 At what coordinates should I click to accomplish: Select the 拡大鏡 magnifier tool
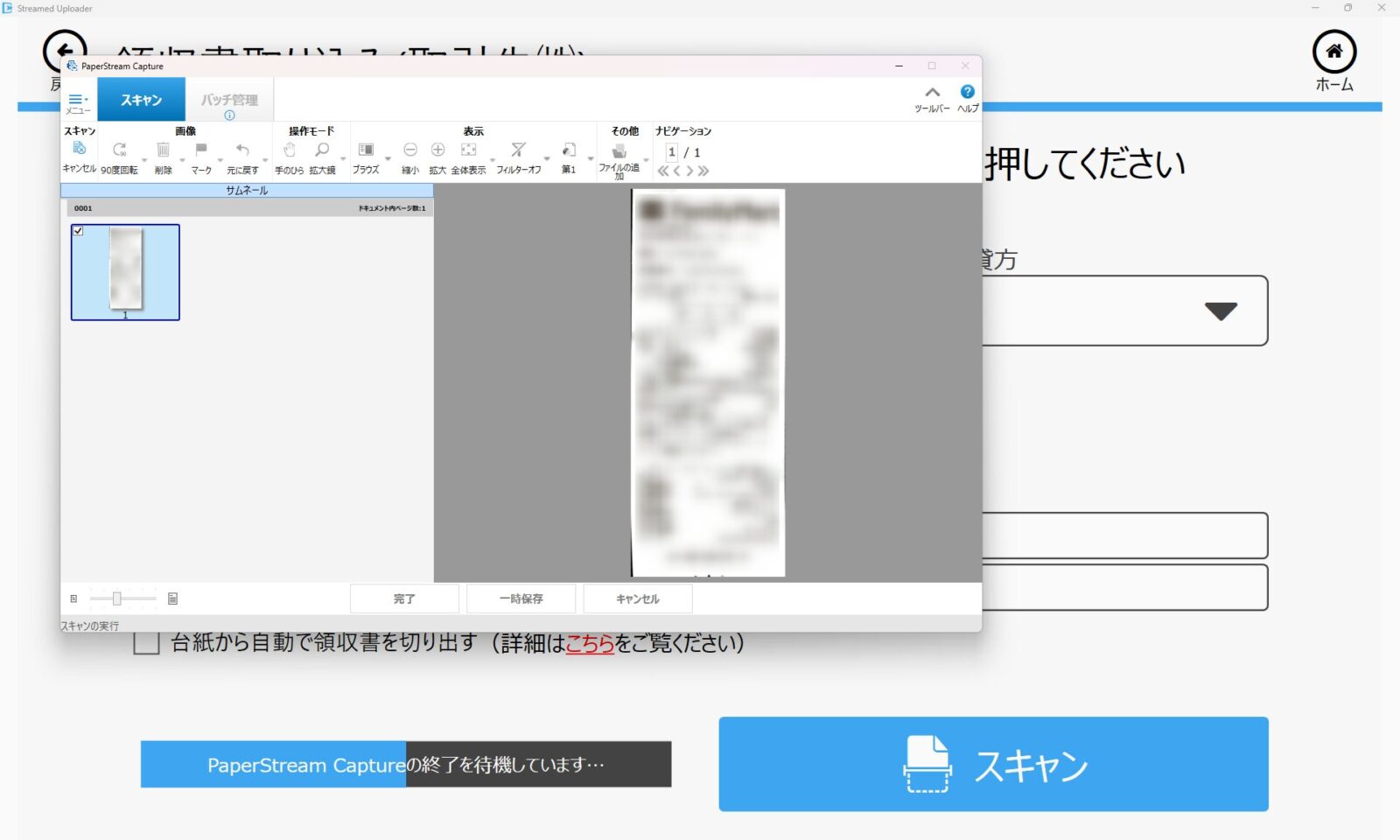coord(322,150)
